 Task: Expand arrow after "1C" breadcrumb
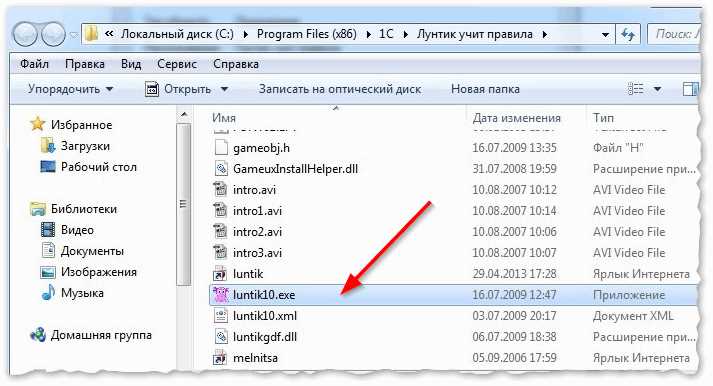coord(405,35)
